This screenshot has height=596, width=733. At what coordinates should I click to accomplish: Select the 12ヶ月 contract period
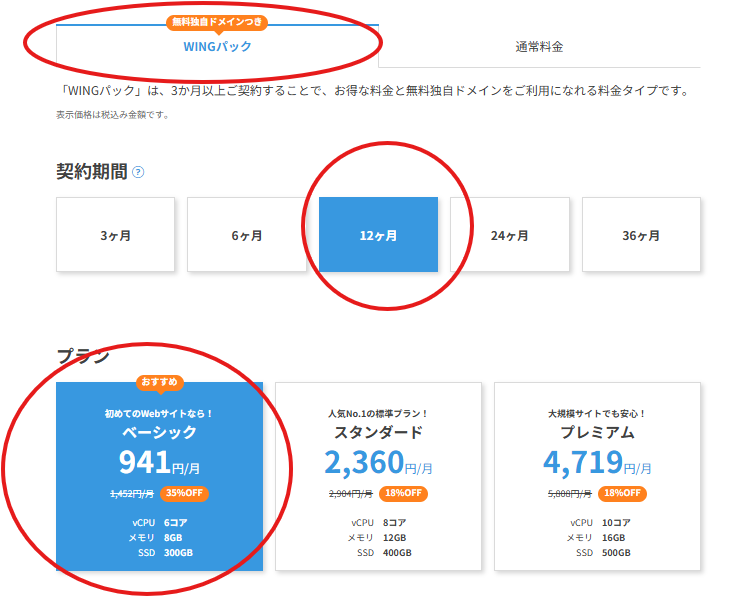(378, 236)
